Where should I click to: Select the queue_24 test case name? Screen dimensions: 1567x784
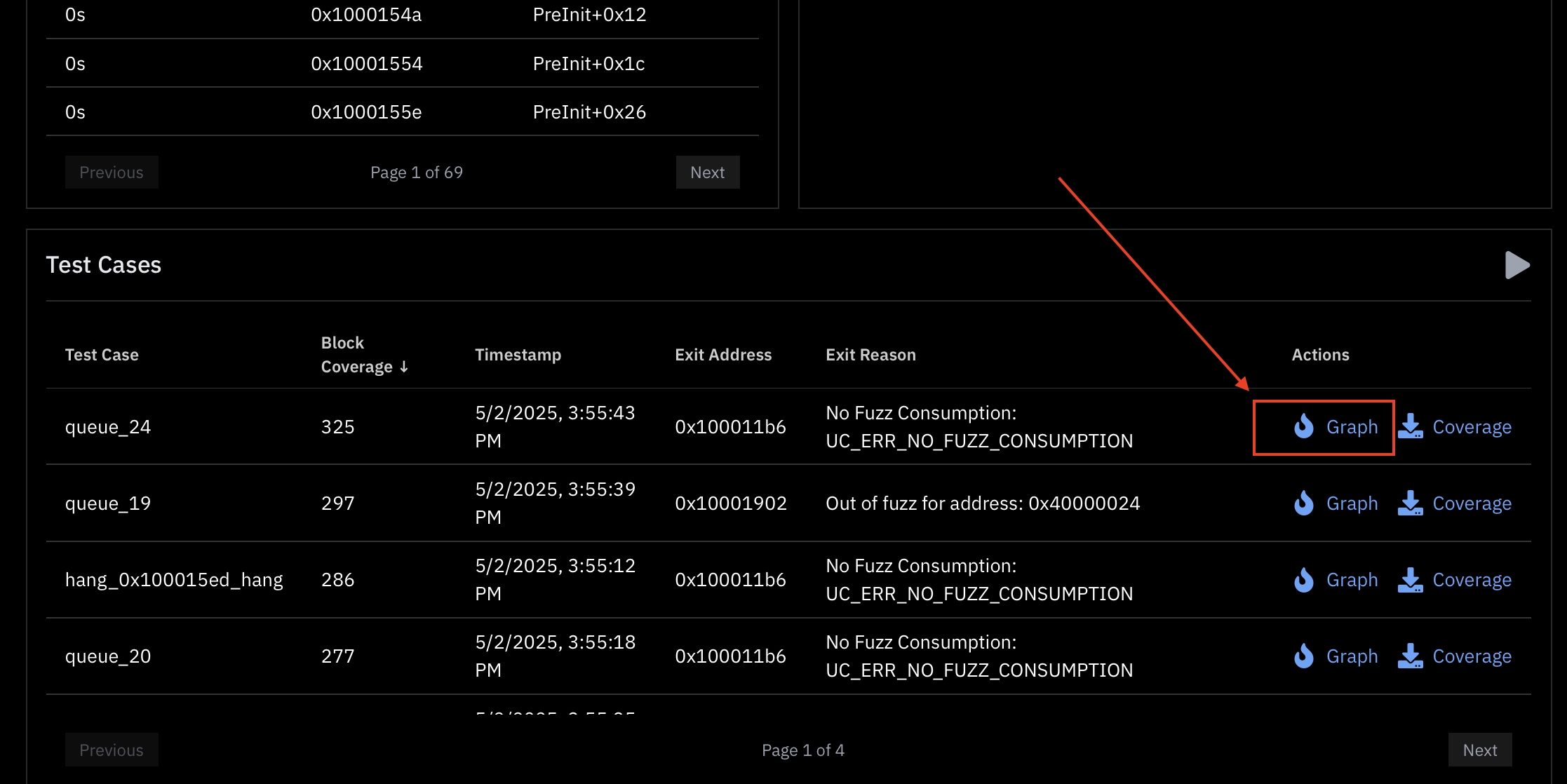[x=108, y=426]
